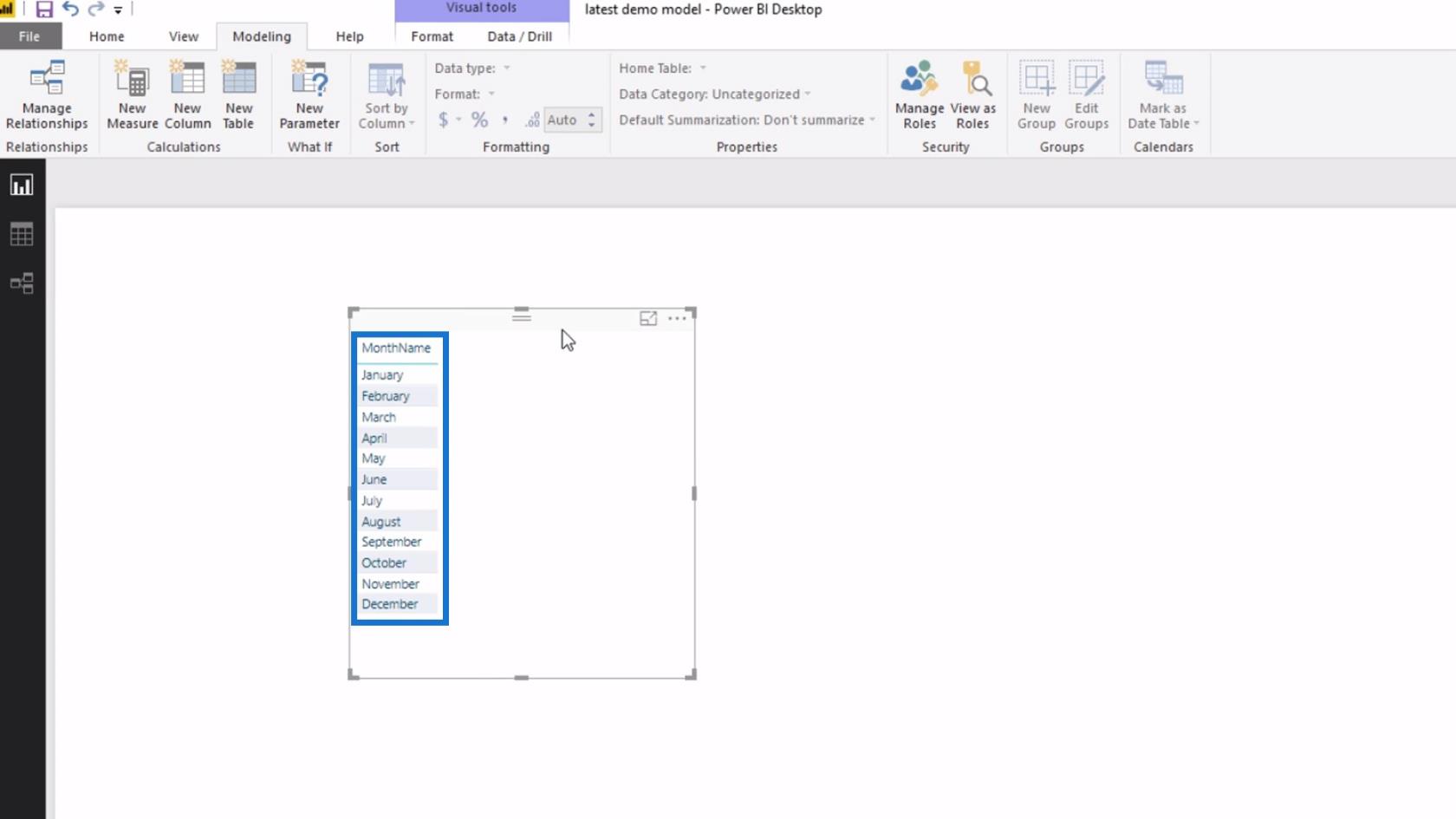Select November row in table

click(399, 583)
